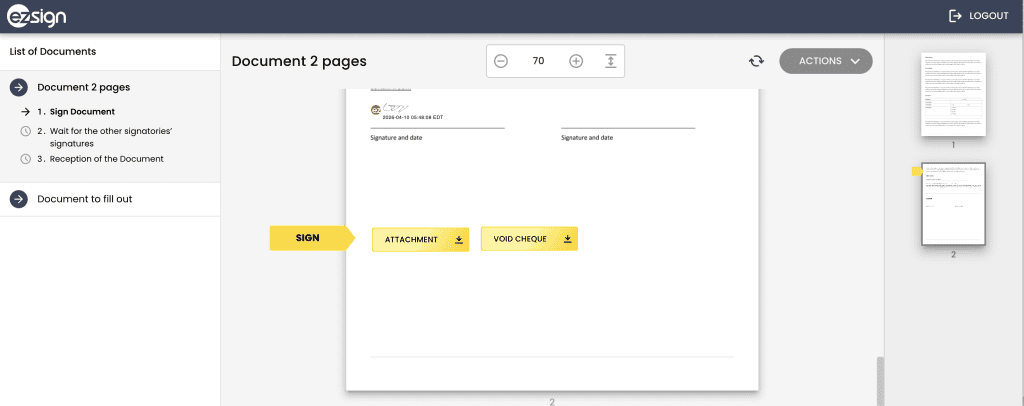Viewport: 1024px width, 406px height.
Task: Click download icon on Void Cheque button
Action: (567, 239)
